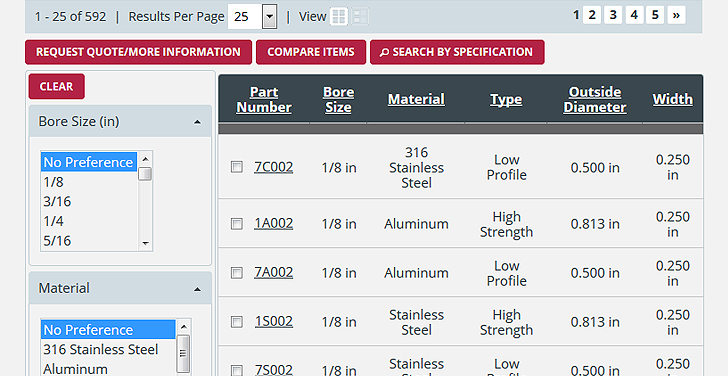
Task: Select checkbox for part 7A002
Action: click(x=237, y=272)
